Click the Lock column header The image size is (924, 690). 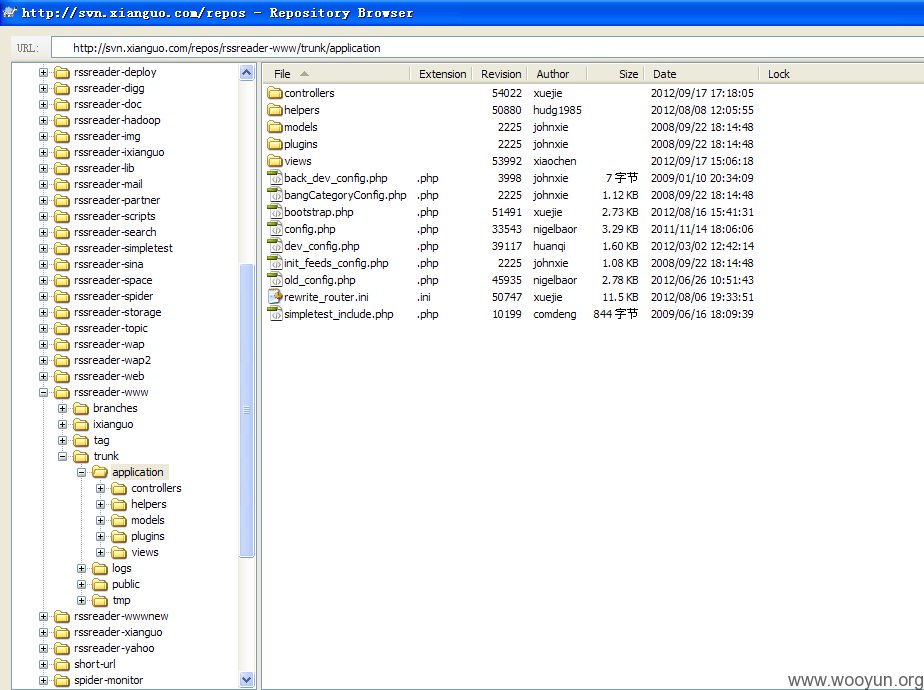click(778, 74)
